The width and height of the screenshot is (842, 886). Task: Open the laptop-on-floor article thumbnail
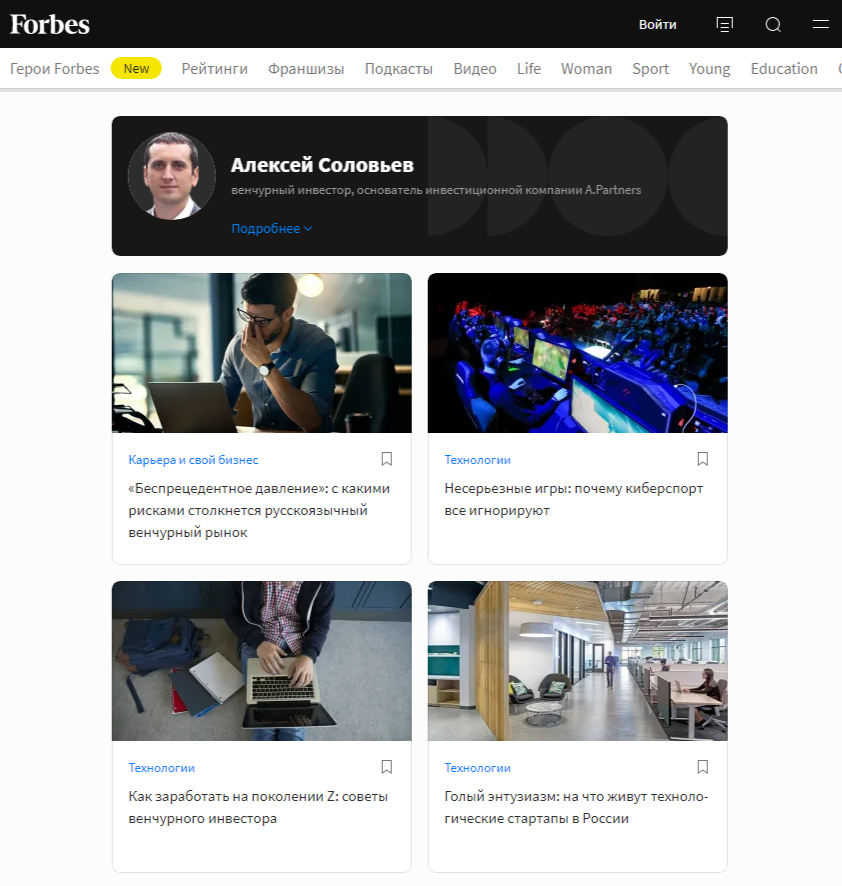[262, 661]
